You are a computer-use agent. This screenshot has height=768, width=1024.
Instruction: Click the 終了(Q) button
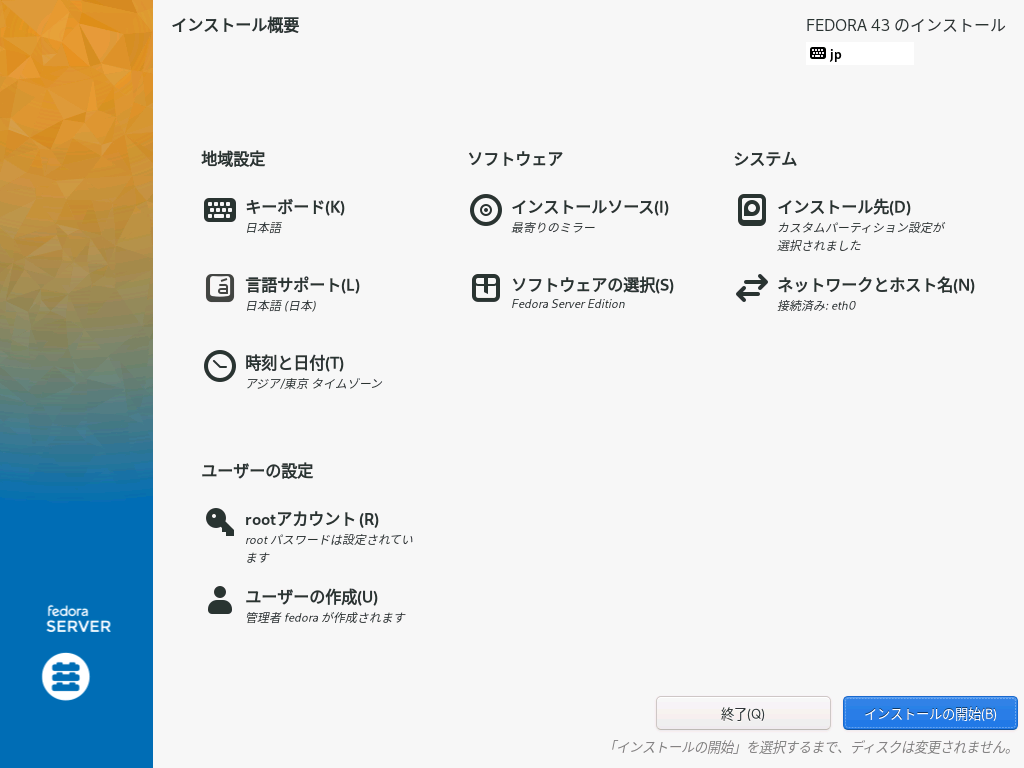click(x=743, y=714)
